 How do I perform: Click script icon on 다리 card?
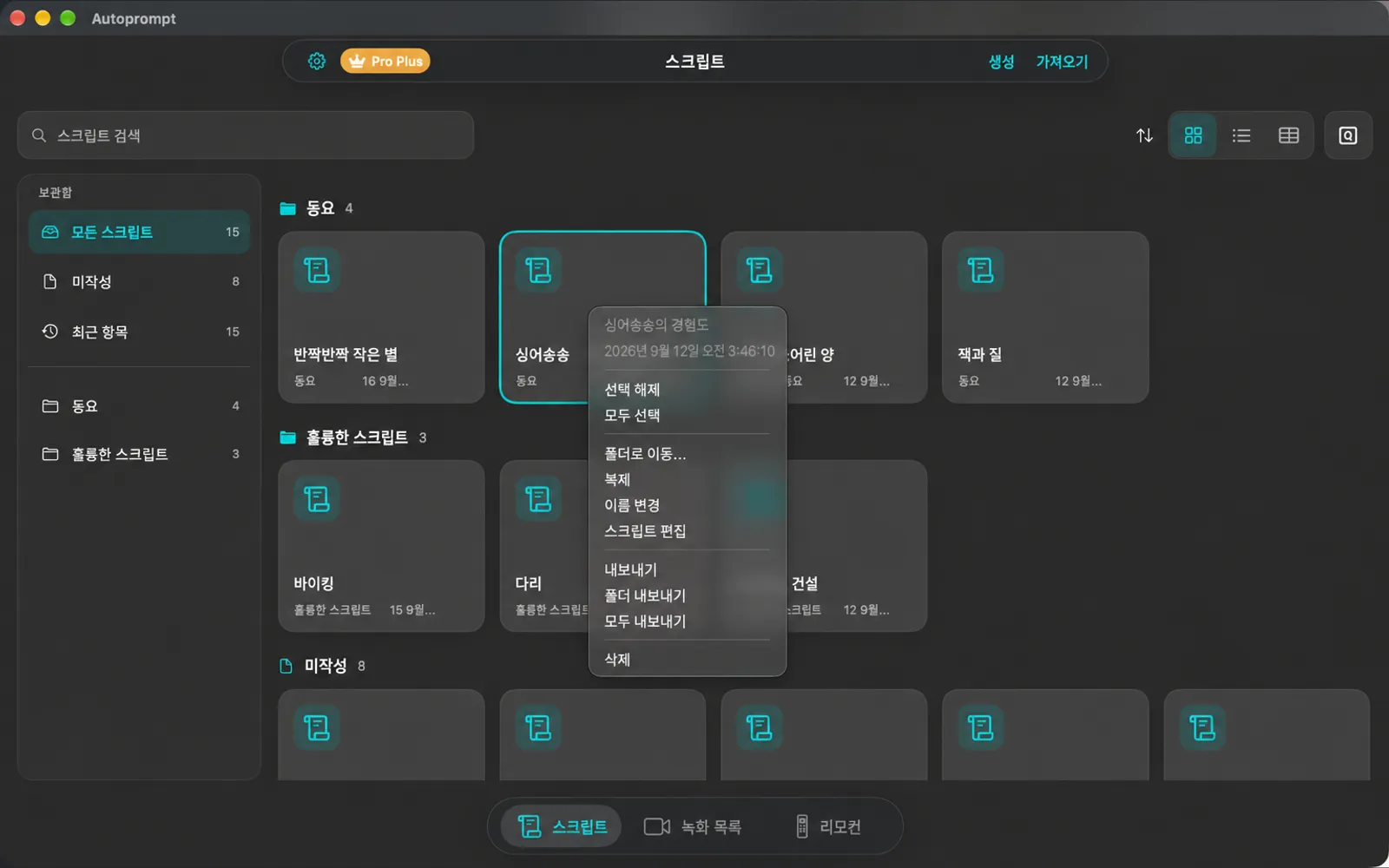coord(538,499)
